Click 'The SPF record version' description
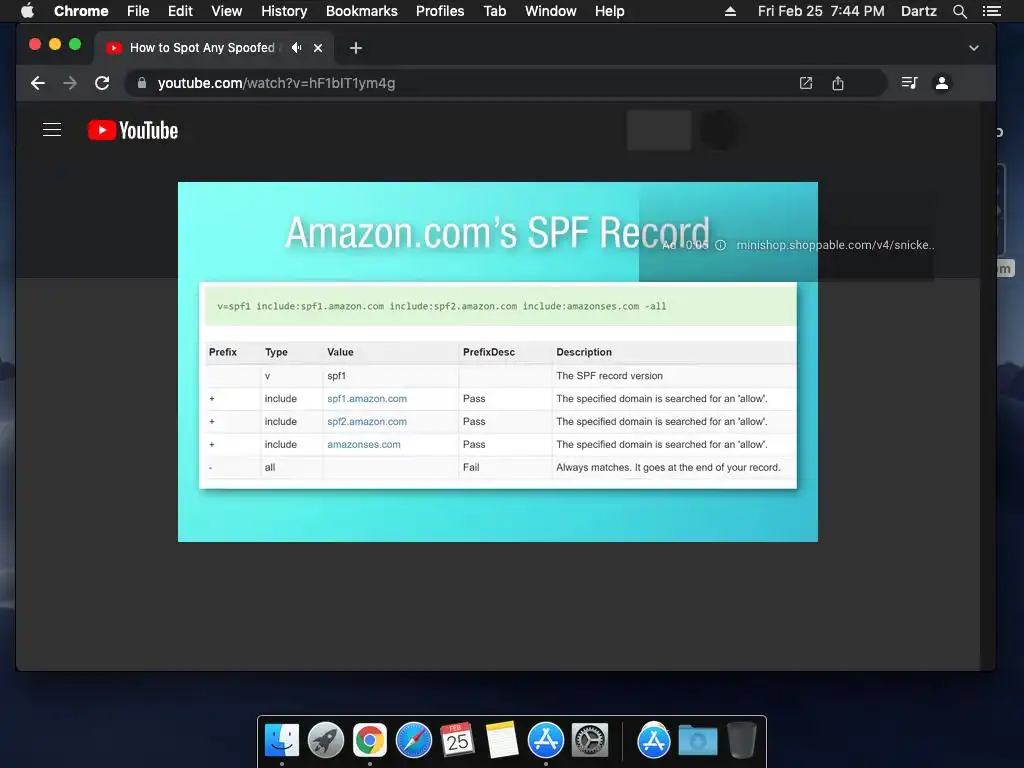 pyautogui.click(x=609, y=376)
